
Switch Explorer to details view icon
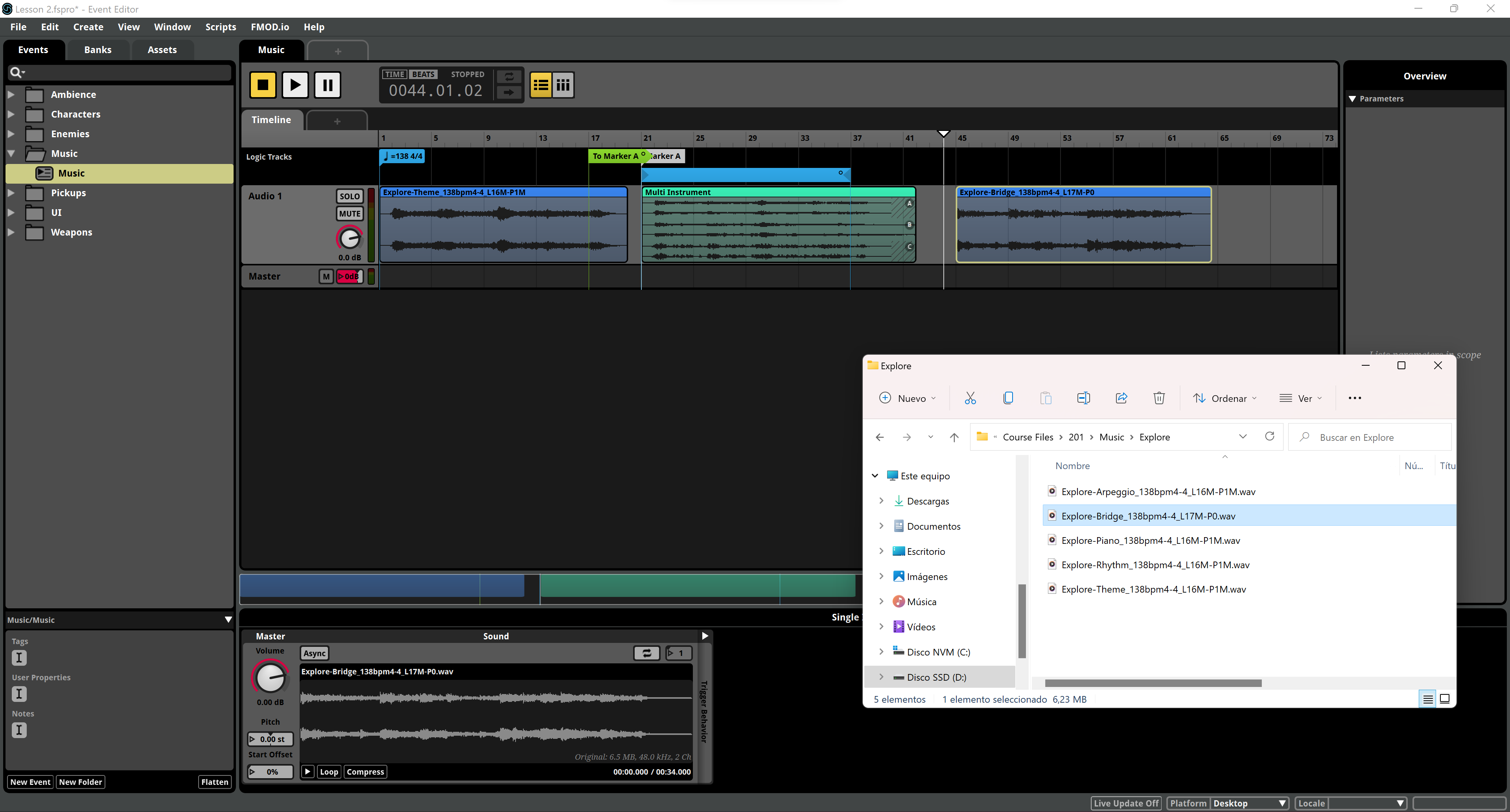coord(1428,699)
